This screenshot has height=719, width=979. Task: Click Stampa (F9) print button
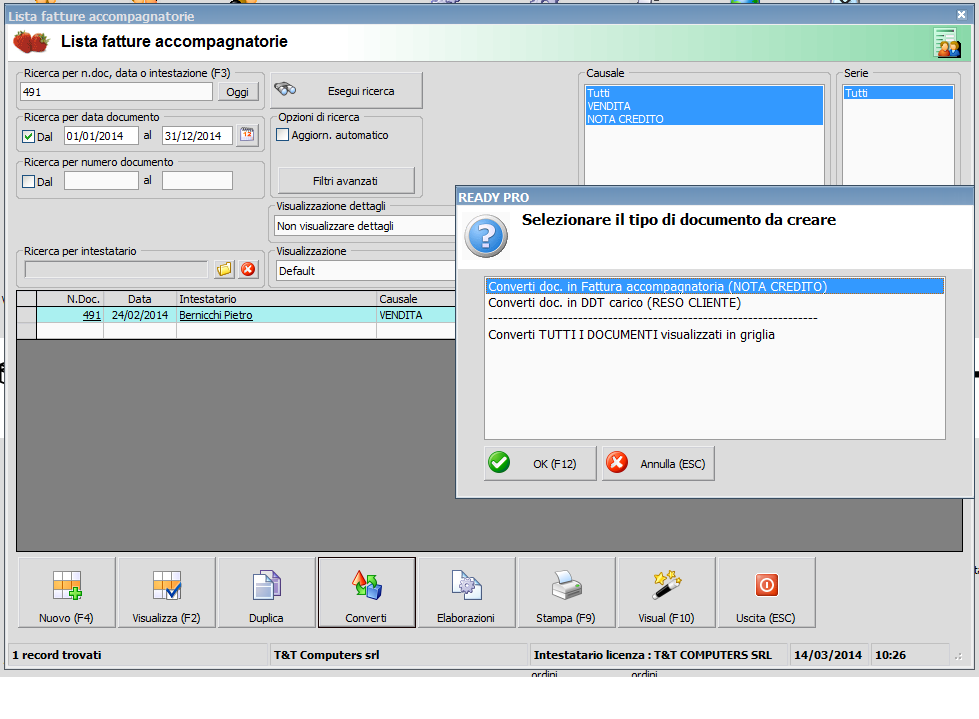coord(566,592)
